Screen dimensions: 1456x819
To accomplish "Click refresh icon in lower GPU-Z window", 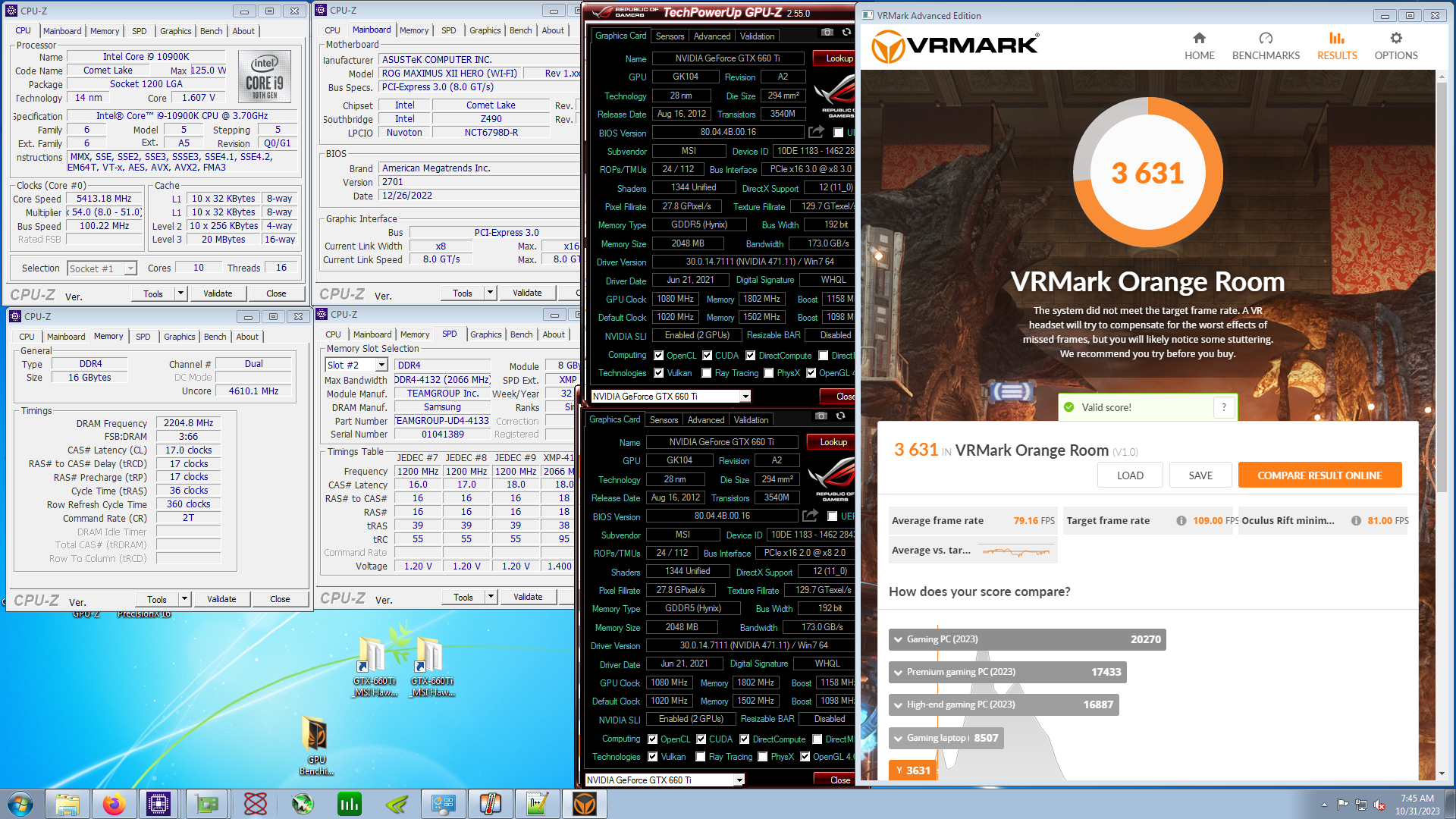I will [840, 416].
